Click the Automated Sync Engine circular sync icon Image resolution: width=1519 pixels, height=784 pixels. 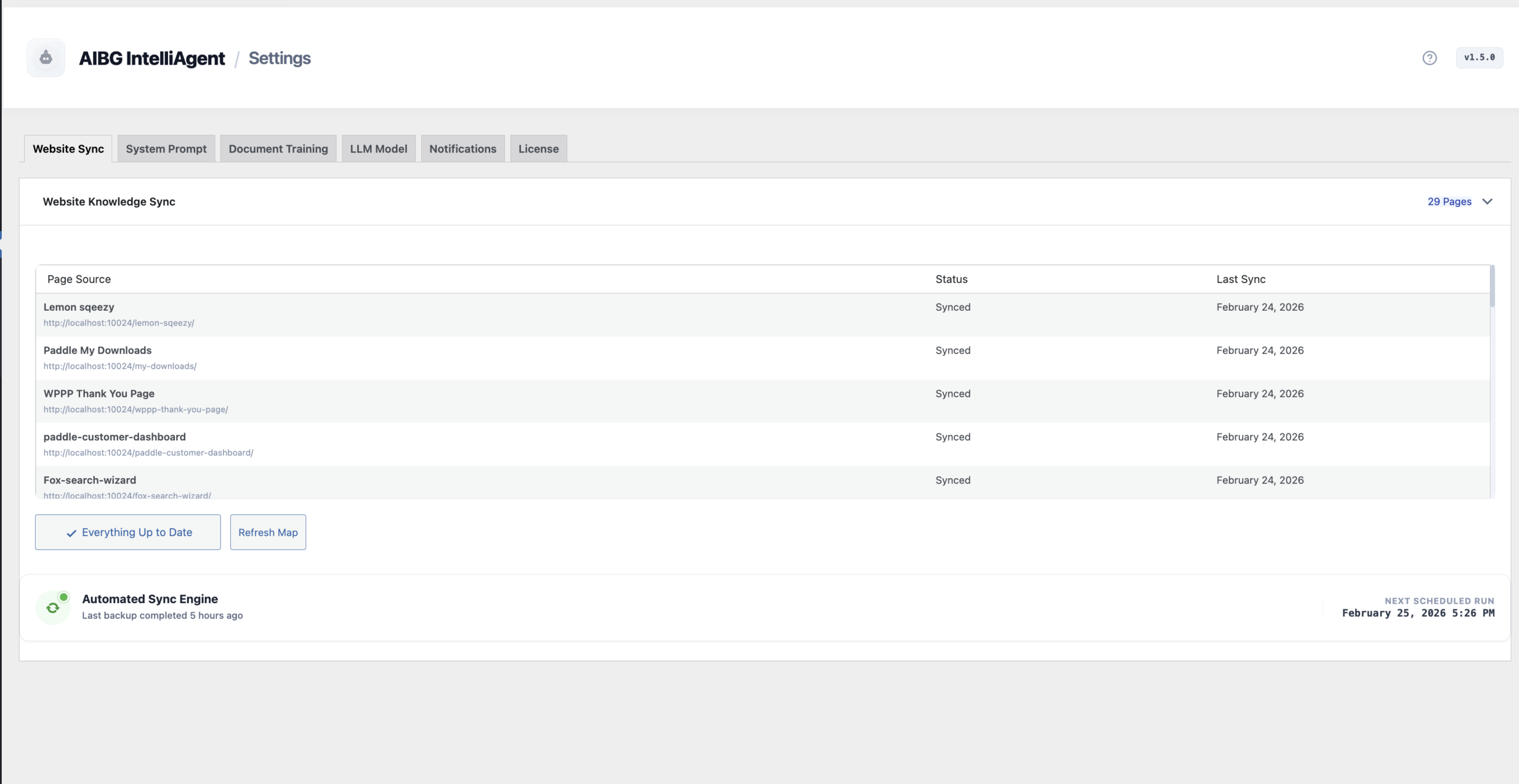[x=53, y=607]
